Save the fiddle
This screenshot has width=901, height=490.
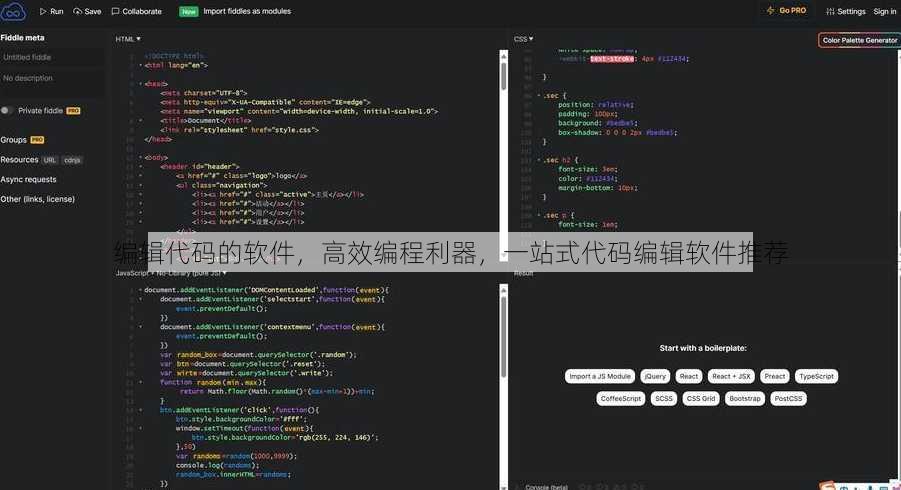click(x=87, y=11)
